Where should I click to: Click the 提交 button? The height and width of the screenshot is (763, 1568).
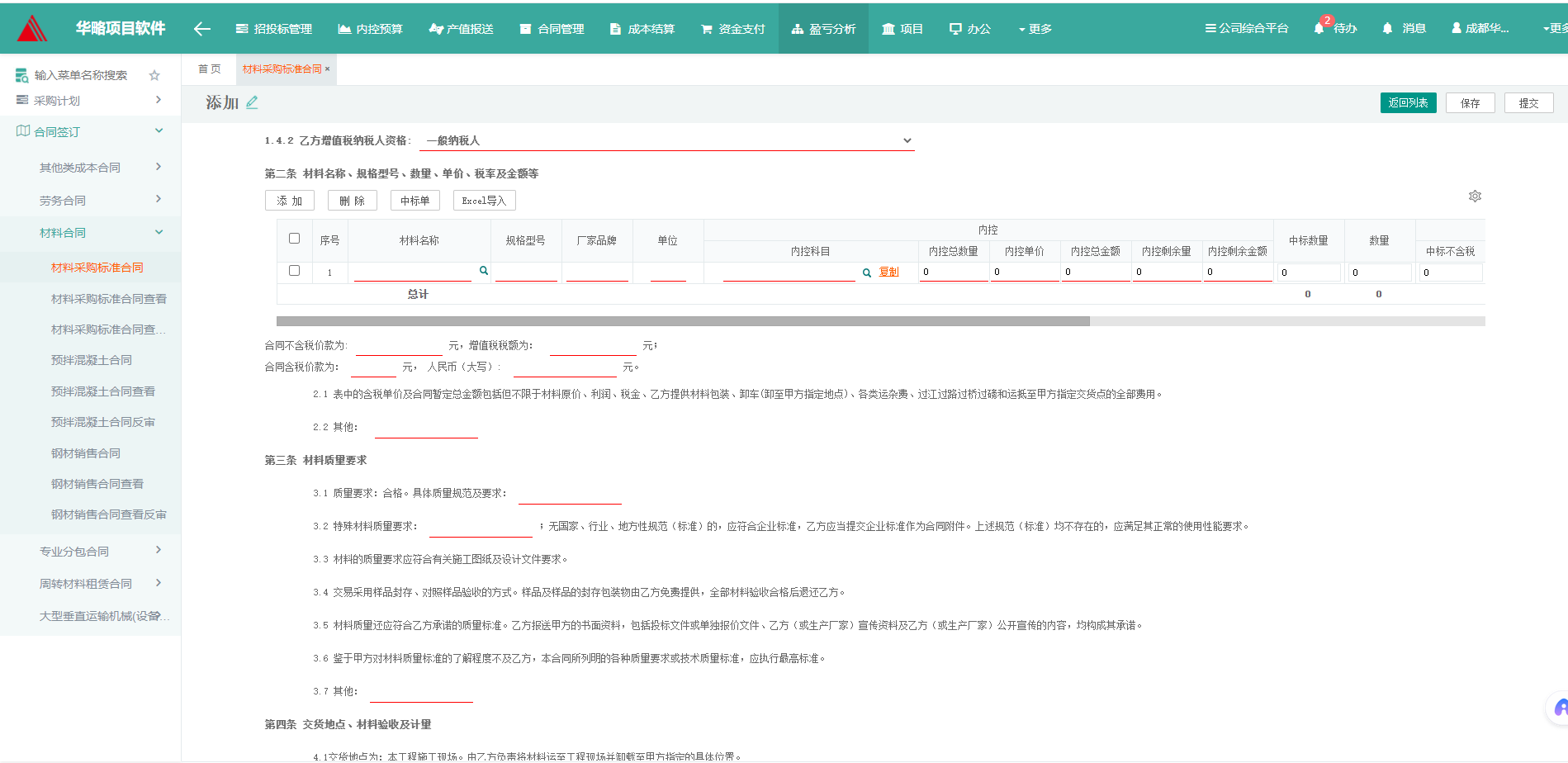pyautogui.click(x=1528, y=103)
